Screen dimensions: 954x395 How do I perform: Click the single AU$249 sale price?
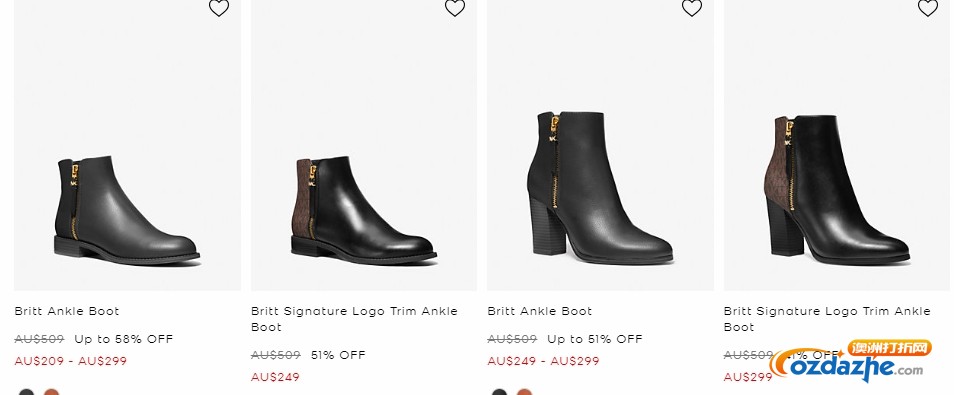tap(275, 377)
